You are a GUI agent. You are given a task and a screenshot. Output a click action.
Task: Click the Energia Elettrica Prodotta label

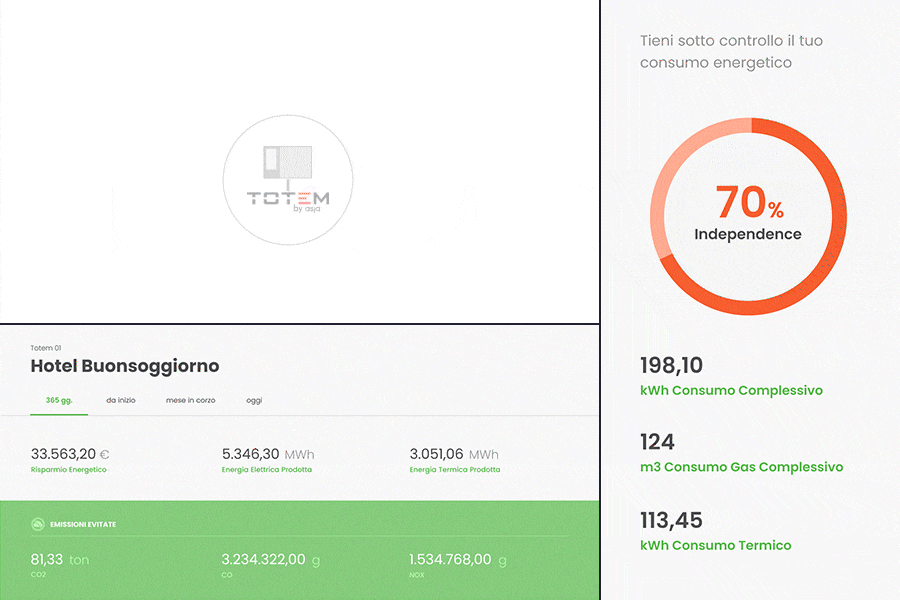(266, 469)
